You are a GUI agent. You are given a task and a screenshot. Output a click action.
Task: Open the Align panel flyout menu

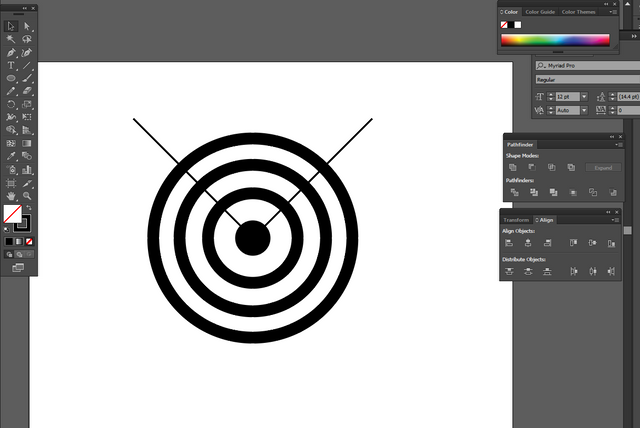point(615,220)
